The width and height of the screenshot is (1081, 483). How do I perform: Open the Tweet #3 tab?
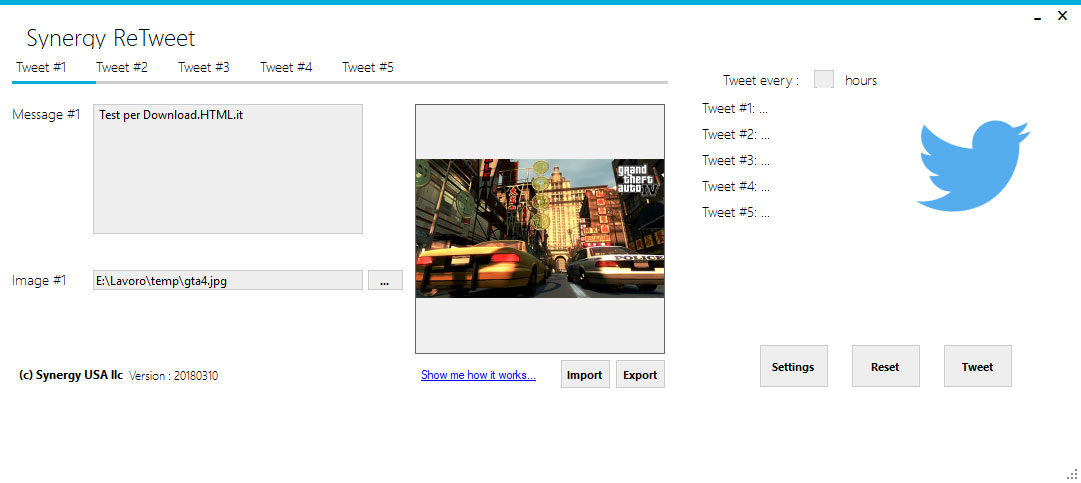204,68
